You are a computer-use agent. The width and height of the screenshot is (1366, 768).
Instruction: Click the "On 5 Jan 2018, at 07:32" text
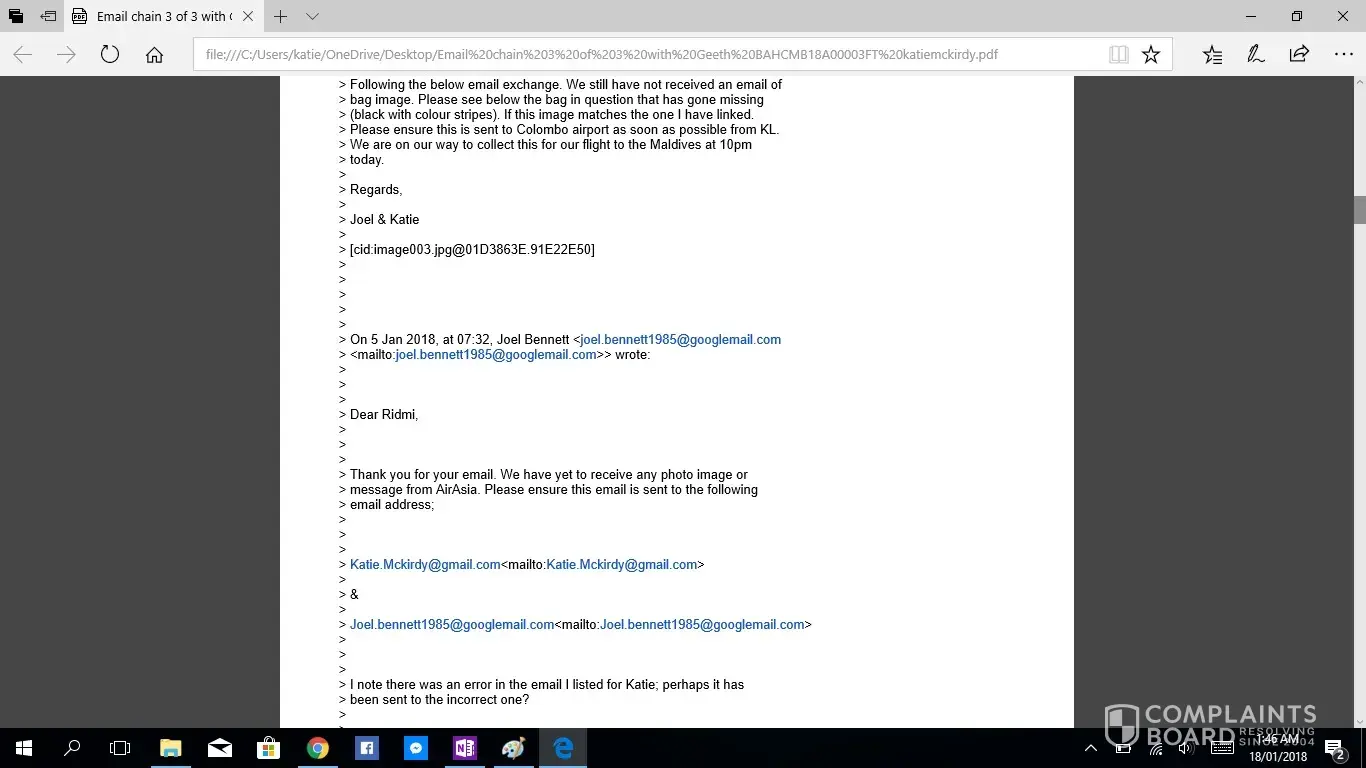click(420, 340)
